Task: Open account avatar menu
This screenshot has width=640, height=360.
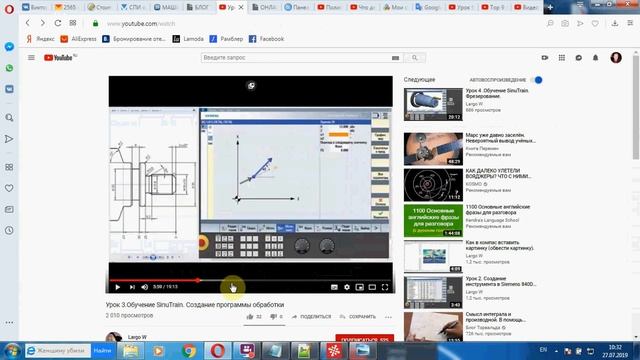Action: click(616, 58)
